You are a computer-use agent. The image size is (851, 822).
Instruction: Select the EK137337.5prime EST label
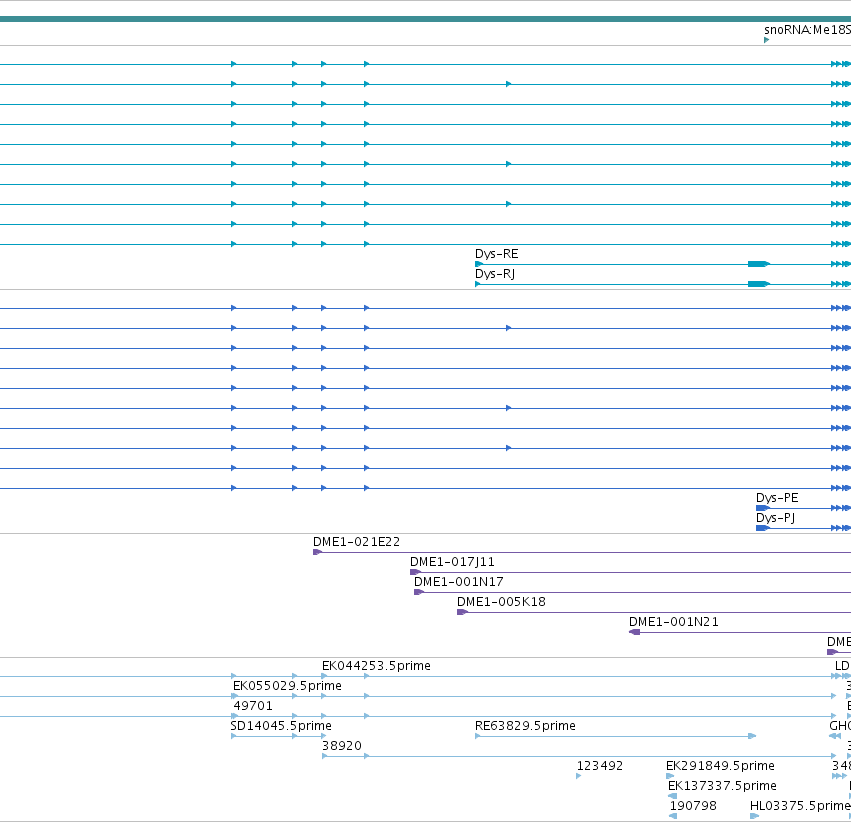click(x=722, y=786)
